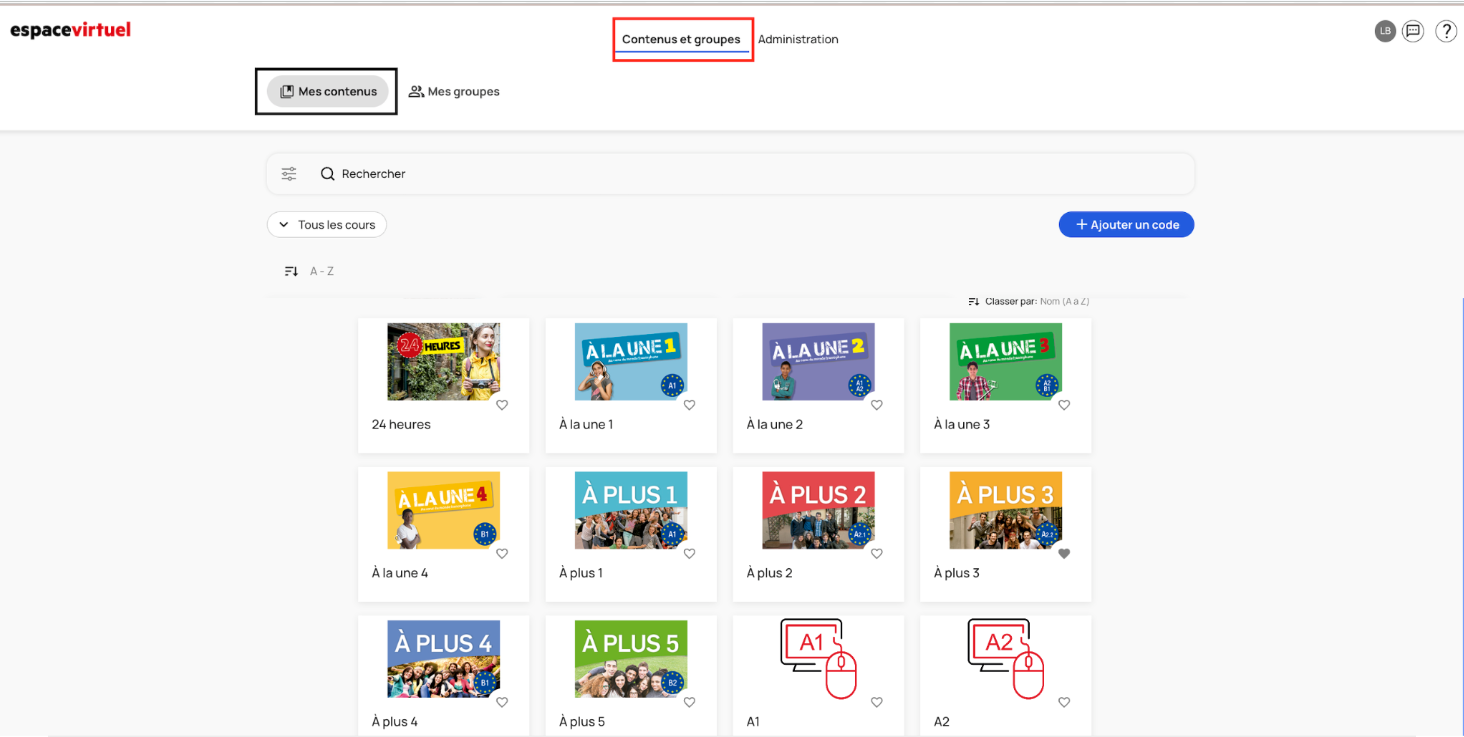Click the "À la une 1" title text
Image resolution: width=1464 pixels, height=737 pixels.
tap(586, 425)
